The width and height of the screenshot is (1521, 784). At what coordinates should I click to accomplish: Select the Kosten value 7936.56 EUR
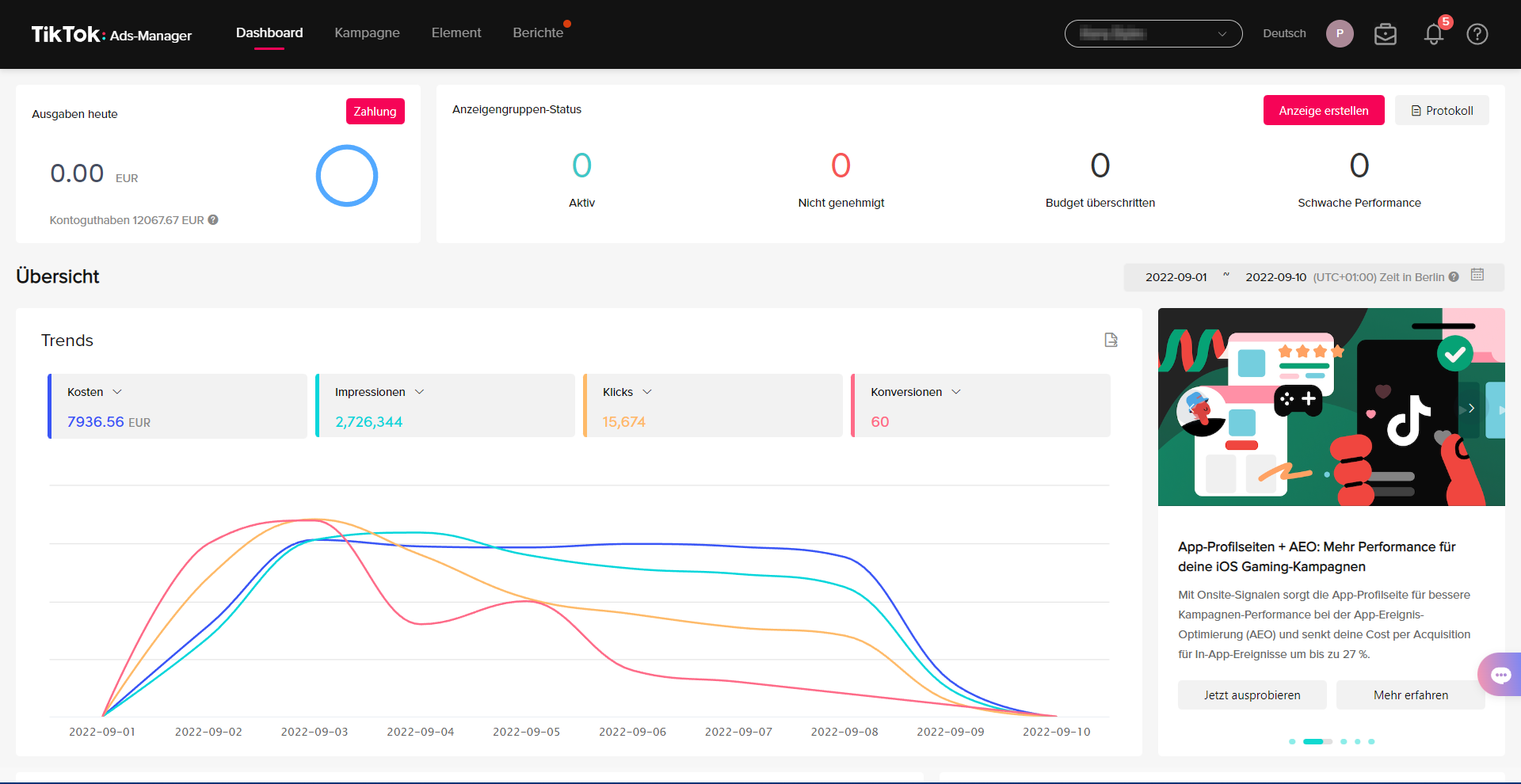coord(109,422)
